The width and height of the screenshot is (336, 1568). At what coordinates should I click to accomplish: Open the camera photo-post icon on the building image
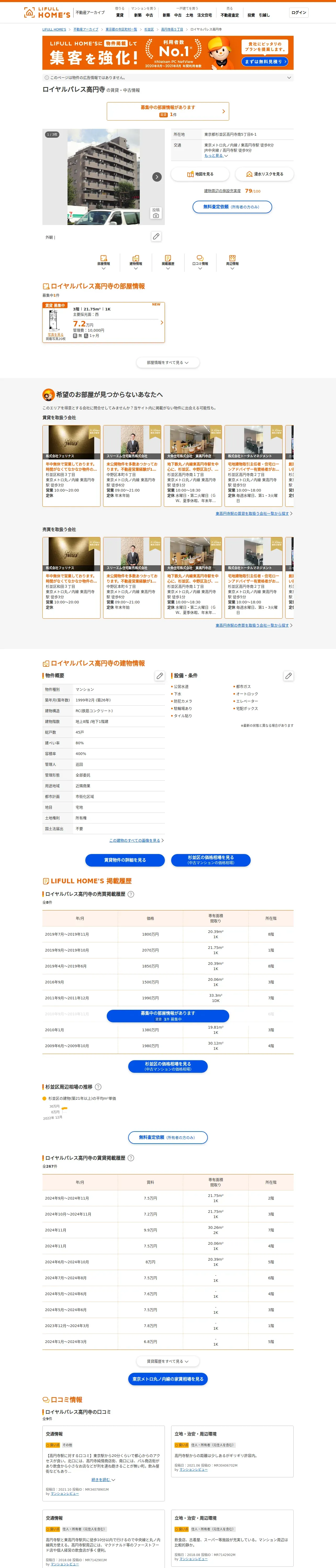[156, 213]
